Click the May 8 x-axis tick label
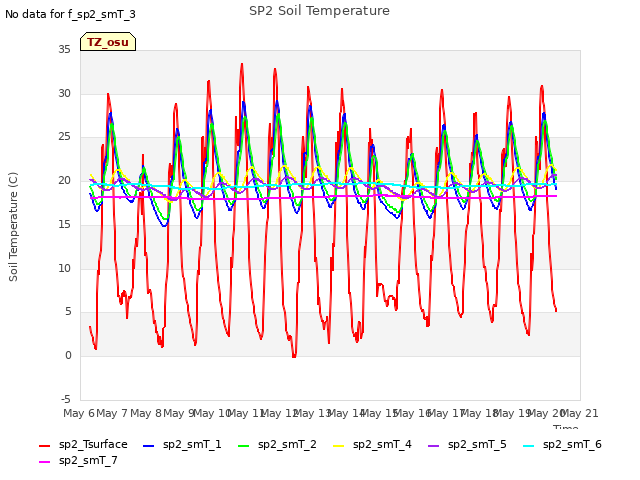This screenshot has width=640, height=480. [146, 413]
